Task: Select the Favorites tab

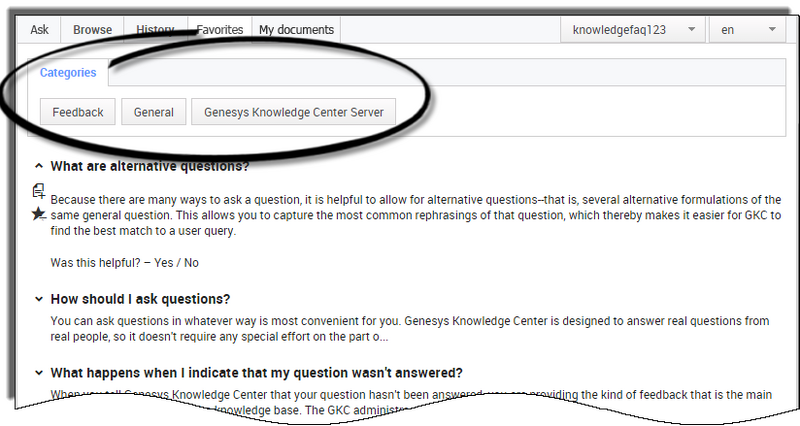Action: [219, 30]
